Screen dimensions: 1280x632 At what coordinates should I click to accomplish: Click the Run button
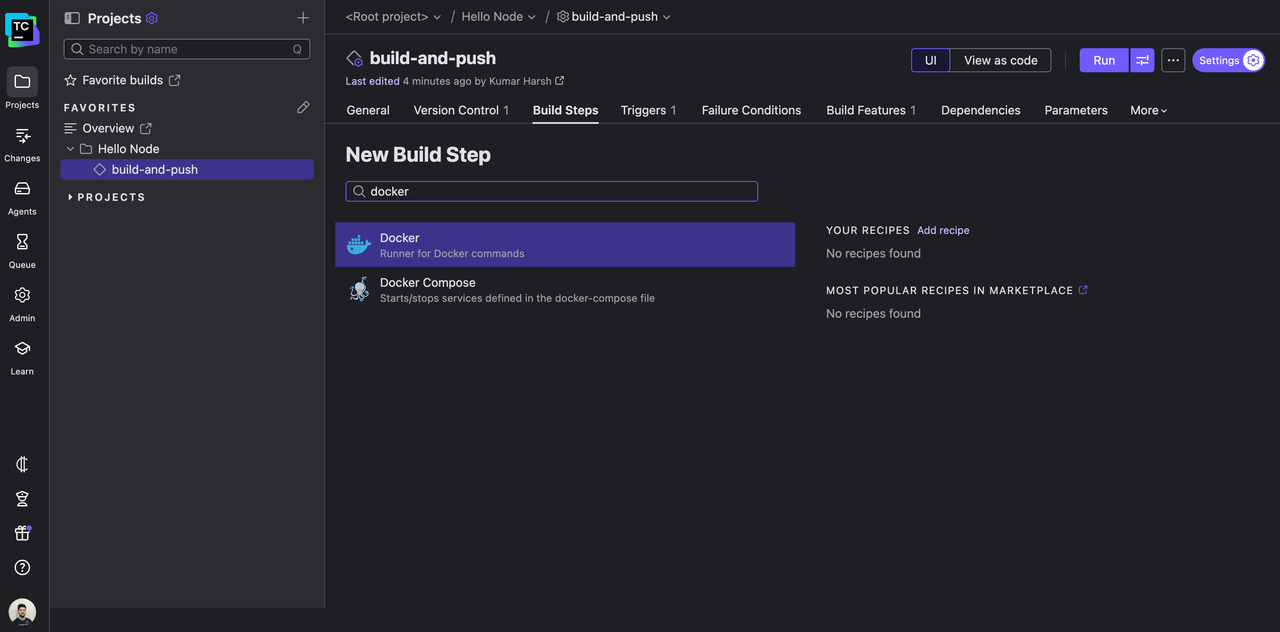click(x=1103, y=60)
